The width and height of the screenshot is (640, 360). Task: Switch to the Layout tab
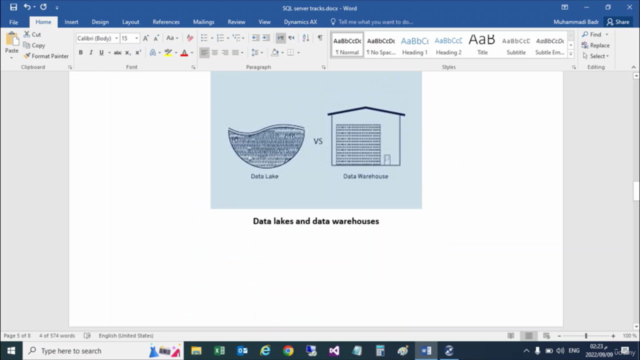(x=131, y=22)
